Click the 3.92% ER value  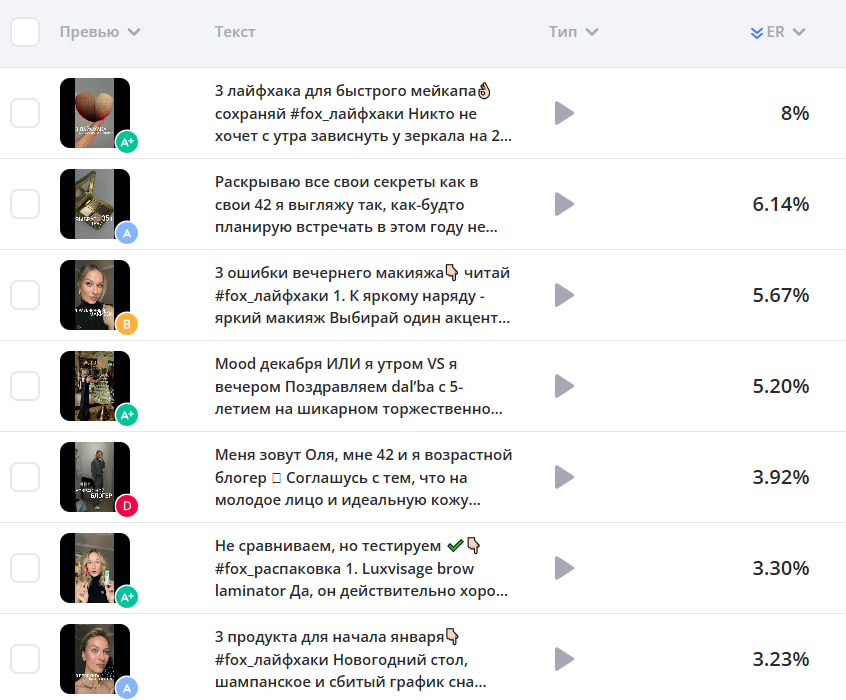tap(781, 477)
